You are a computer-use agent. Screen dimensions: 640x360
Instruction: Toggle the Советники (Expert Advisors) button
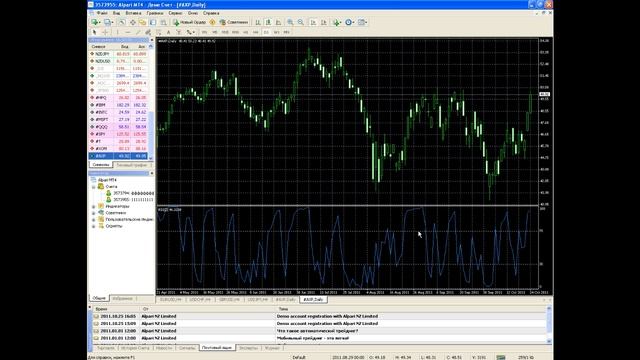[x=234, y=22]
